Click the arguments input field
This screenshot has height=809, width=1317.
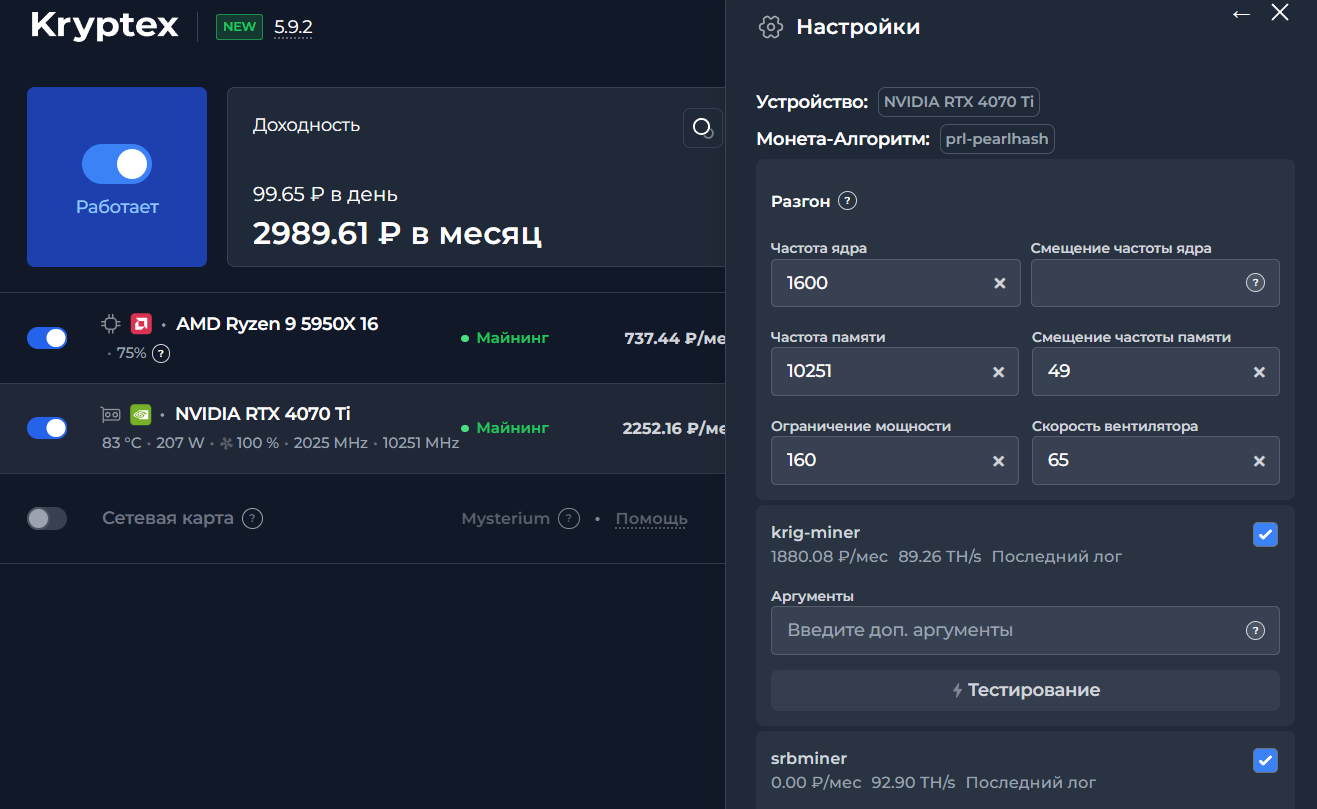coord(1025,630)
